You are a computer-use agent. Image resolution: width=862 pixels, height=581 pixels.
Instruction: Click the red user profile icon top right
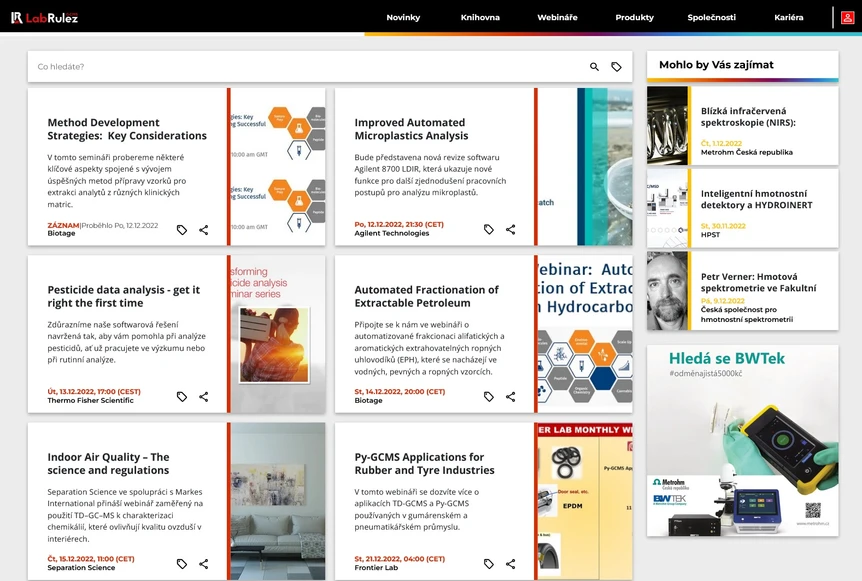point(848,17)
